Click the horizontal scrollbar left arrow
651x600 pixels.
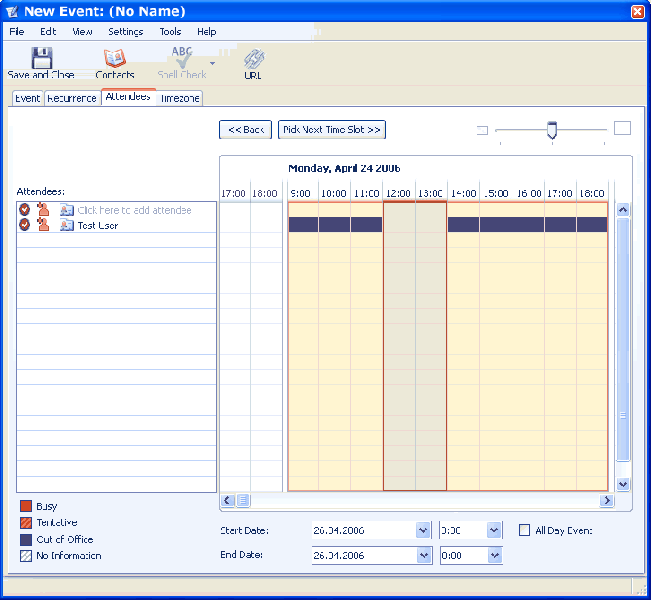(x=228, y=500)
